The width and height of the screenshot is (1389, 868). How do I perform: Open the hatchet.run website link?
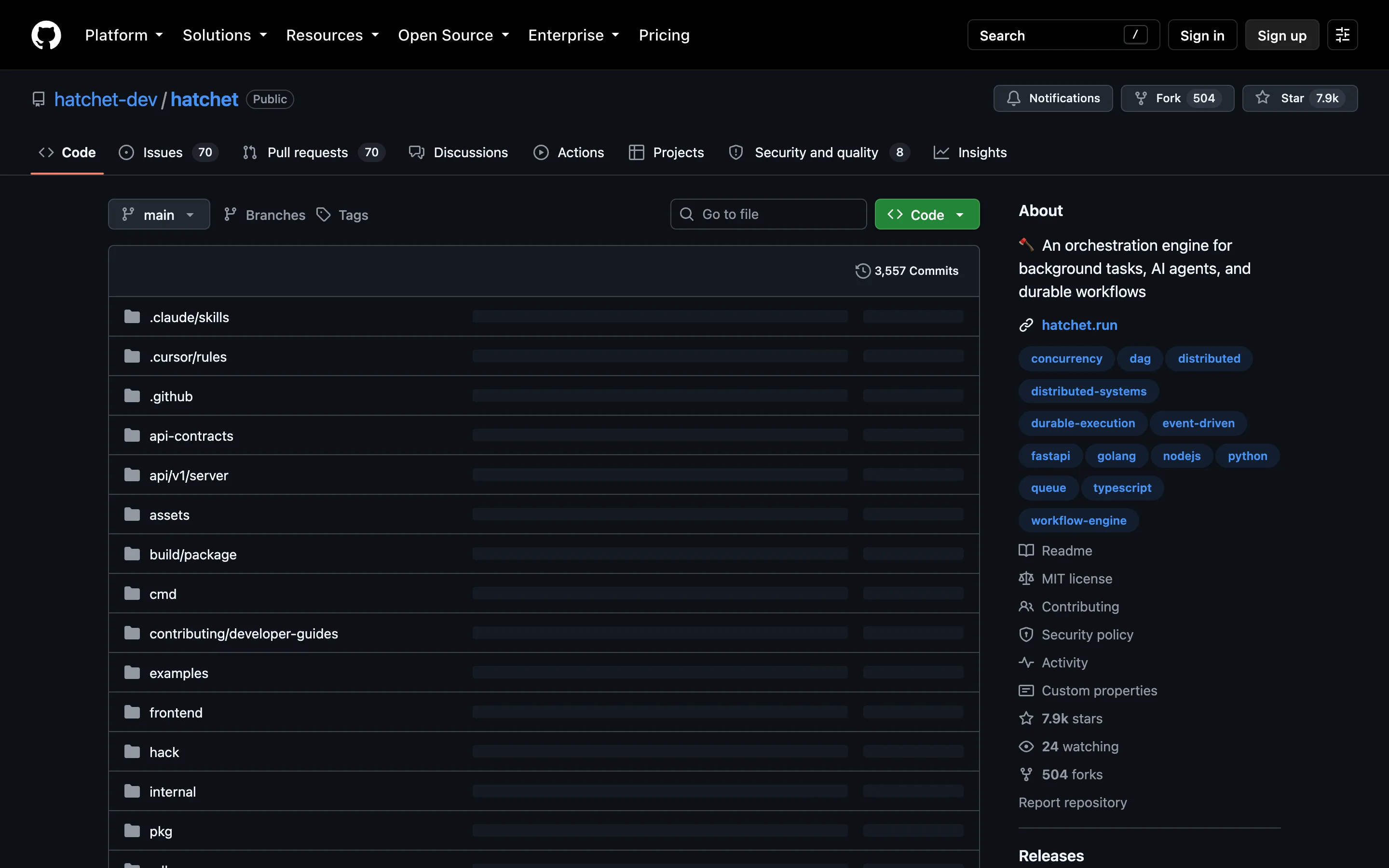(1079, 325)
